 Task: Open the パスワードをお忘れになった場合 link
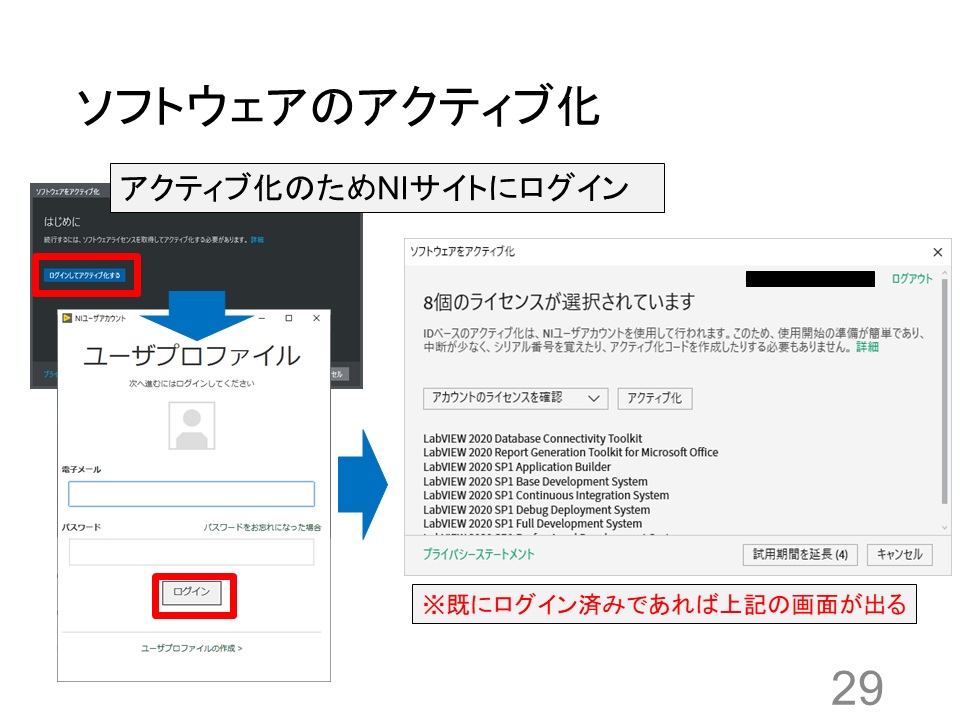click(x=262, y=527)
